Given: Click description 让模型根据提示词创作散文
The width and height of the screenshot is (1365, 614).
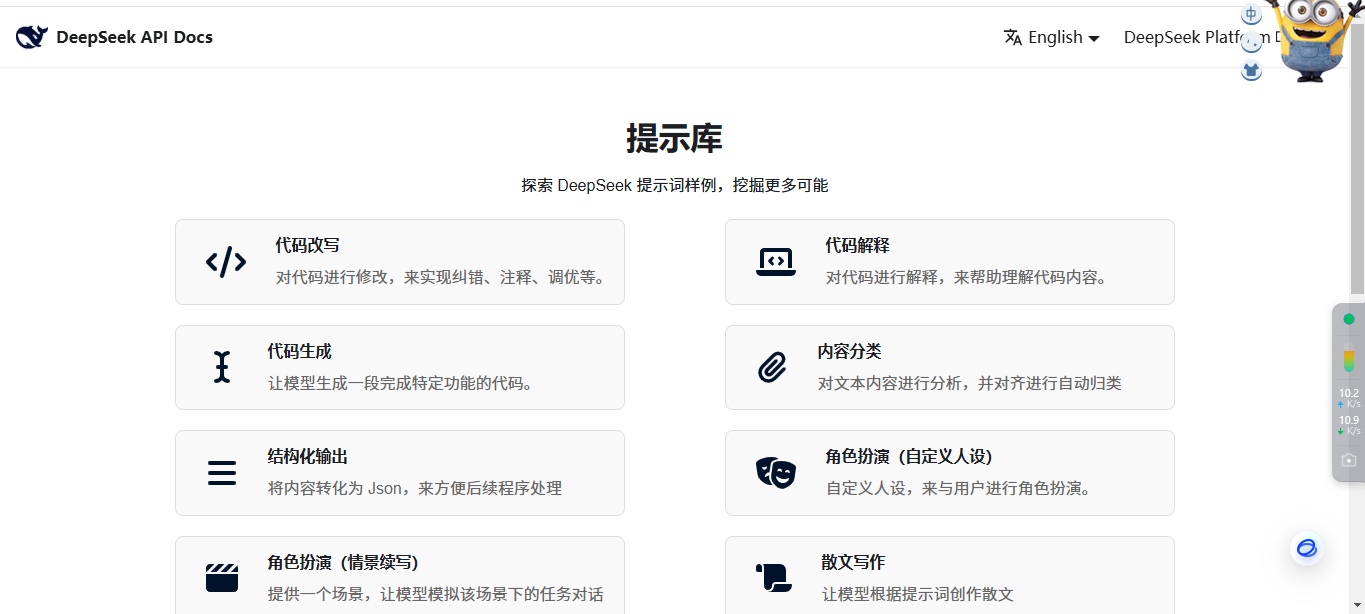Looking at the screenshot, I should point(917,594).
